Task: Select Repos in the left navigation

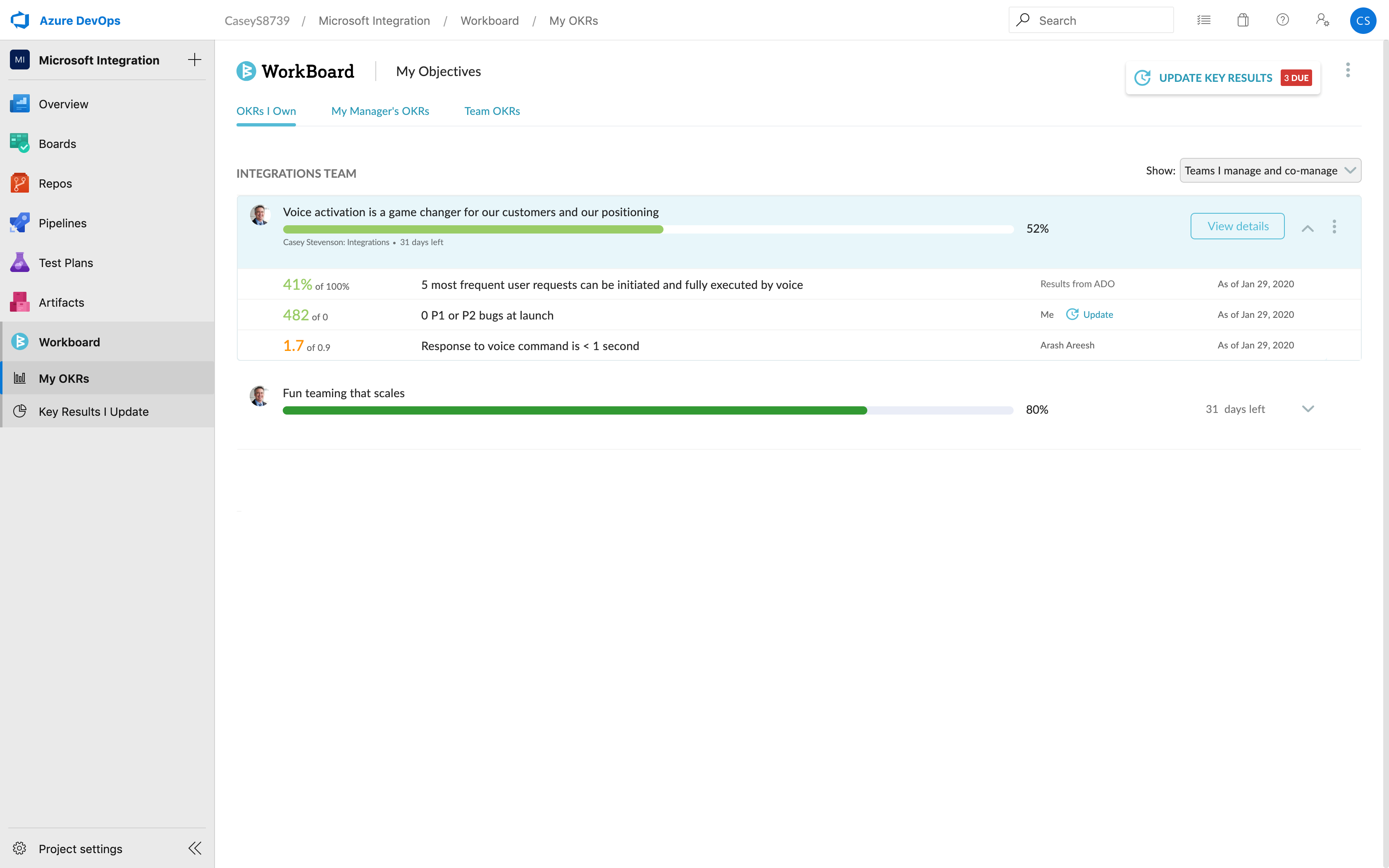Action: (x=55, y=183)
